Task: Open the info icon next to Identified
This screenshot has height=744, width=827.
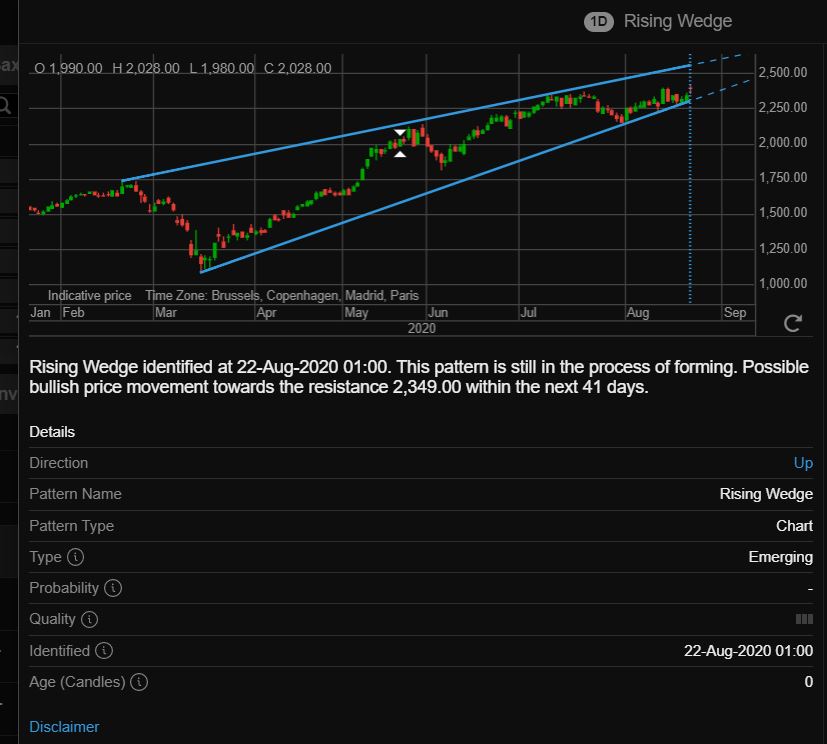Action: (x=104, y=651)
